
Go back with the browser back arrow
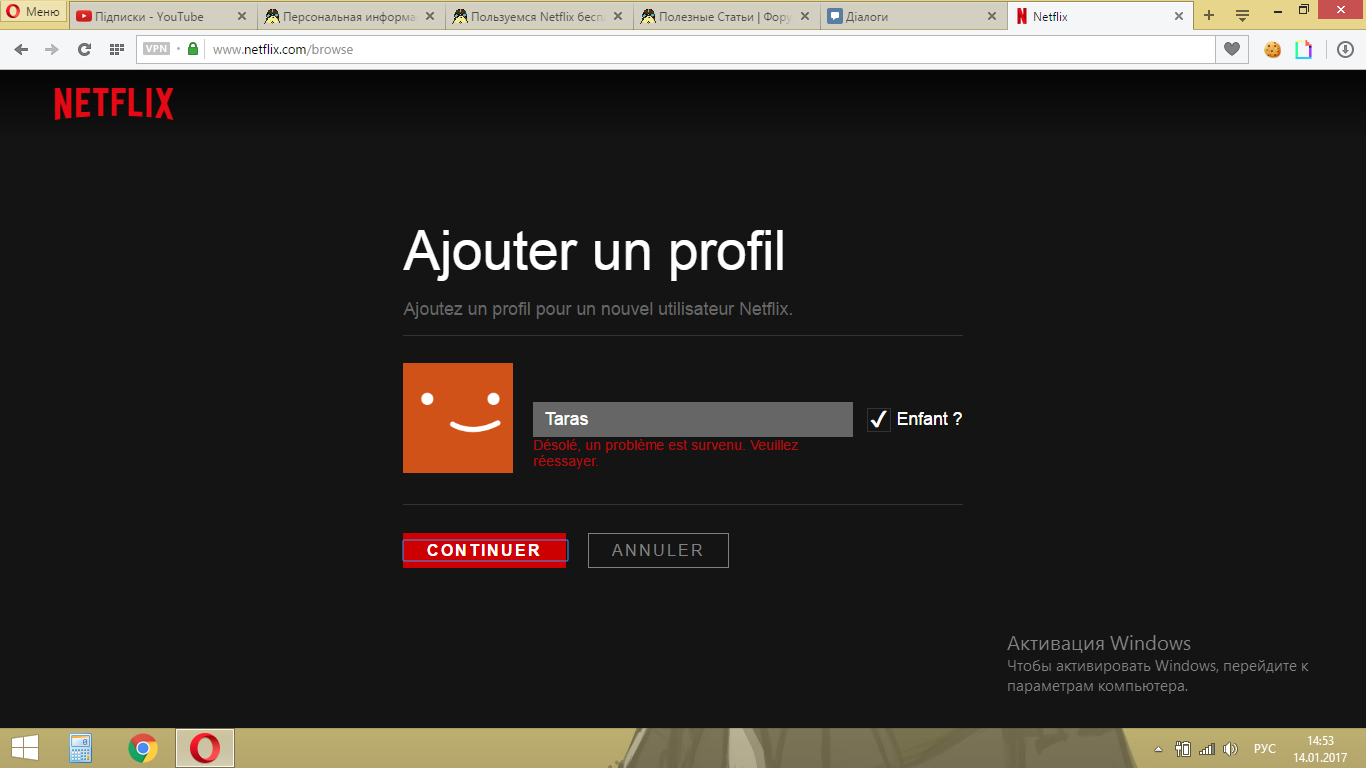21,49
